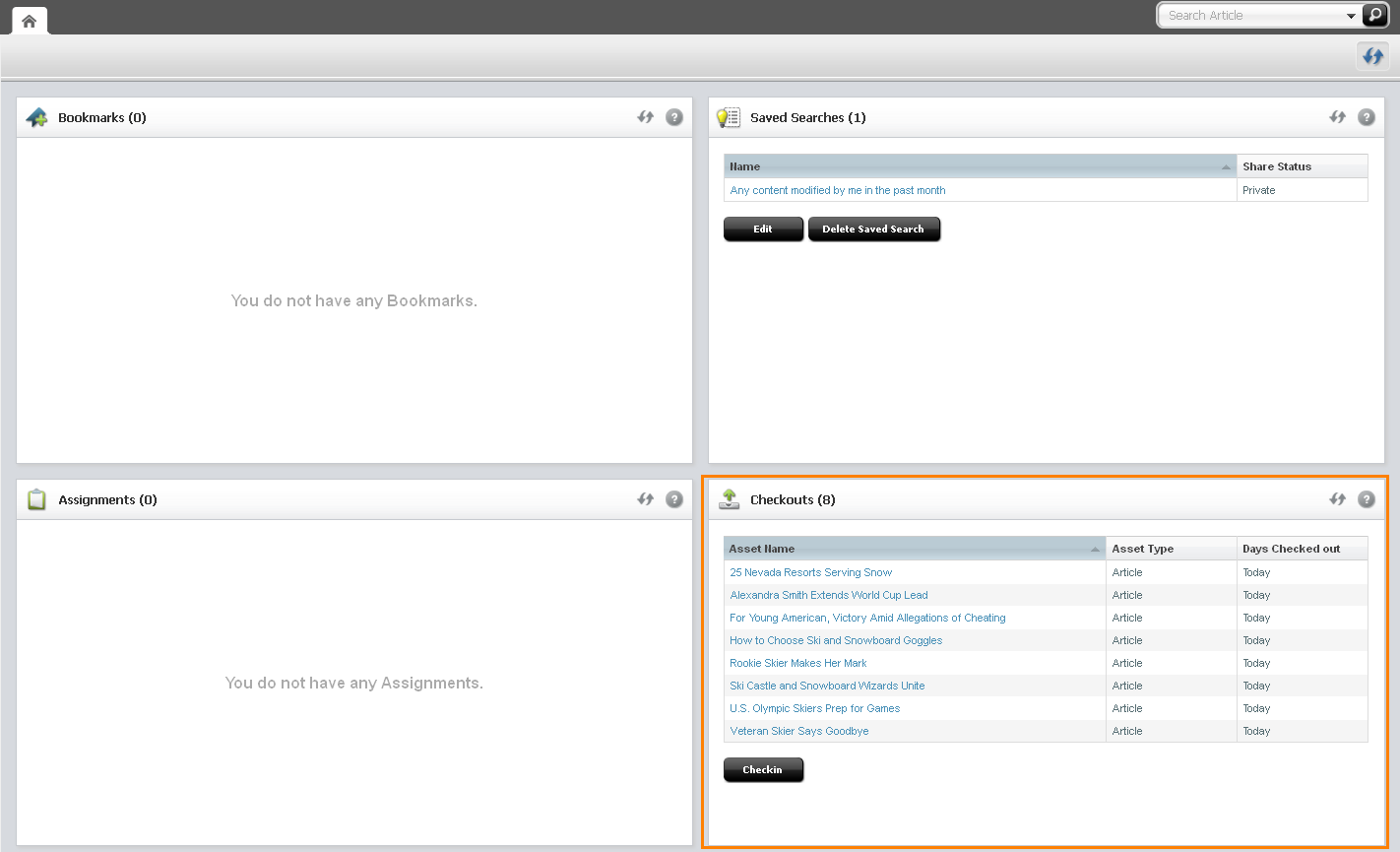Refresh the Saved Searches panel
This screenshot has width=1400, height=852.
(x=1338, y=117)
